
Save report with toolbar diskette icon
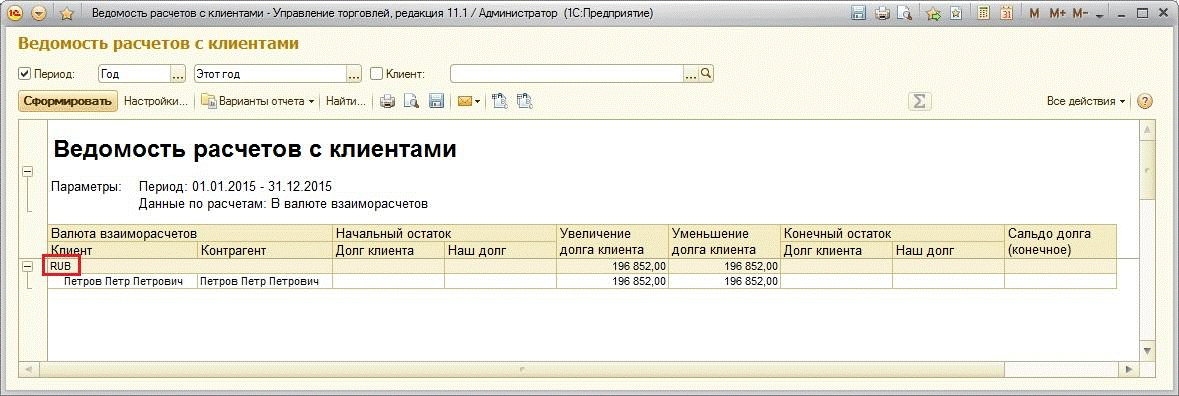click(436, 101)
